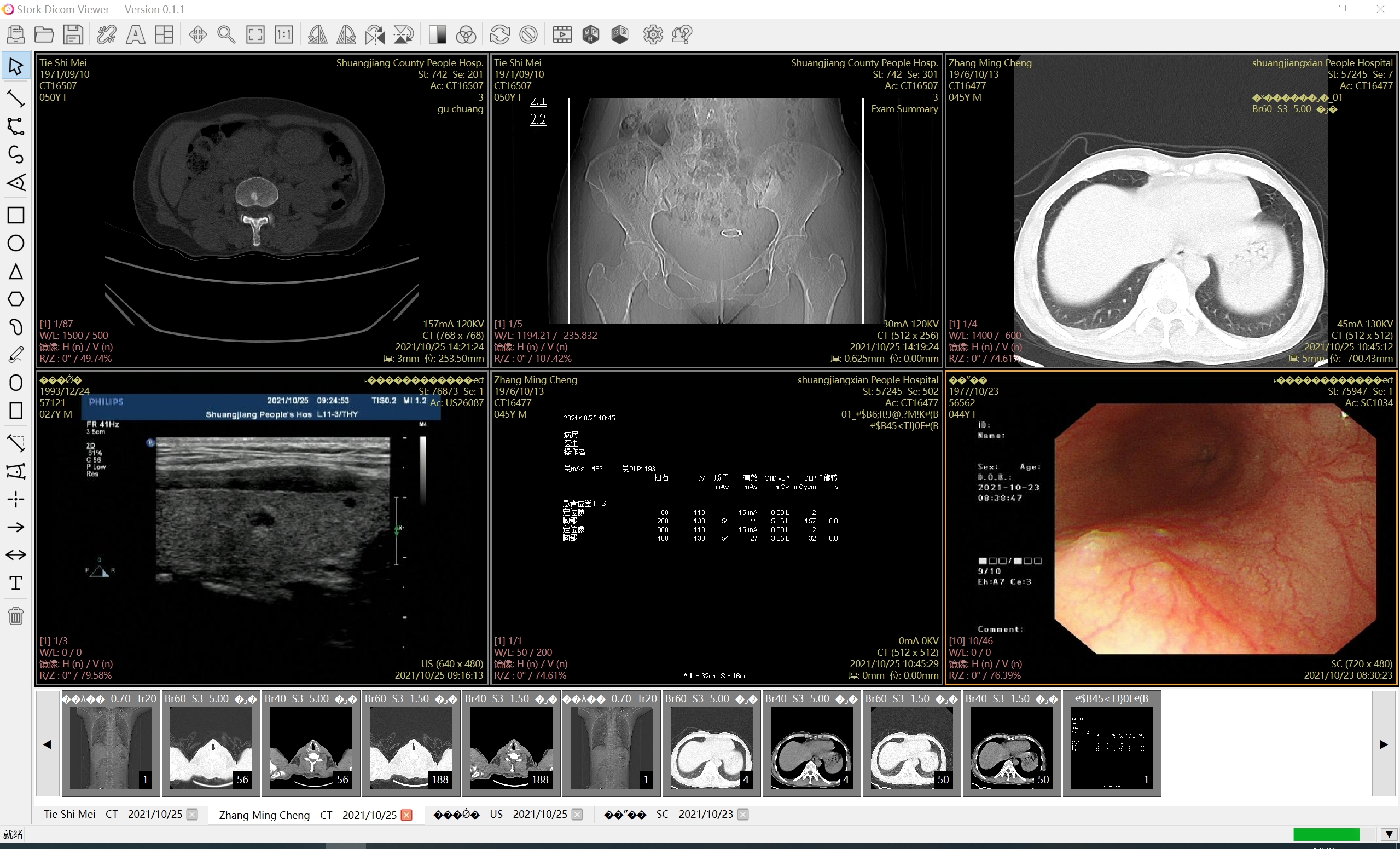The height and width of the screenshot is (849, 1400).
Task: Select Br60 S3 5.00 thumbnail with 56 images
Action: (x=211, y=743)
